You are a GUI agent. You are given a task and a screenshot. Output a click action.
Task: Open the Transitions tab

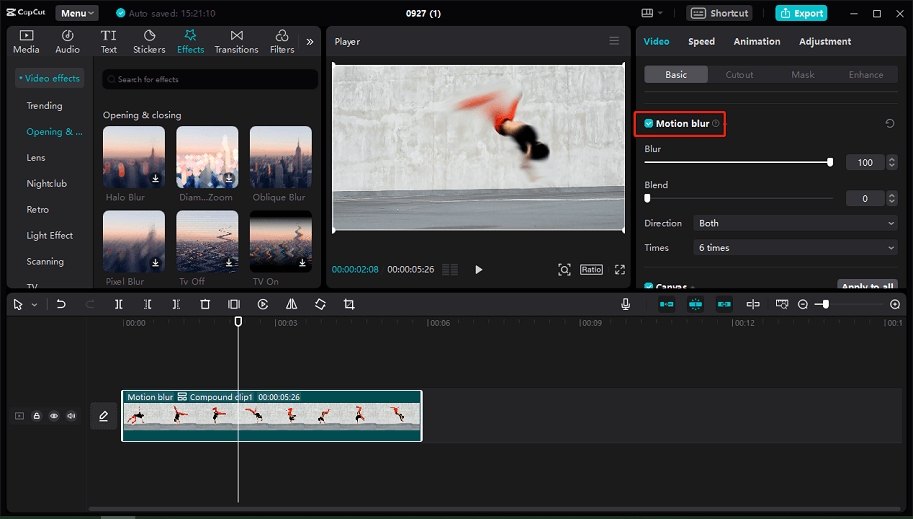(236, 41)
